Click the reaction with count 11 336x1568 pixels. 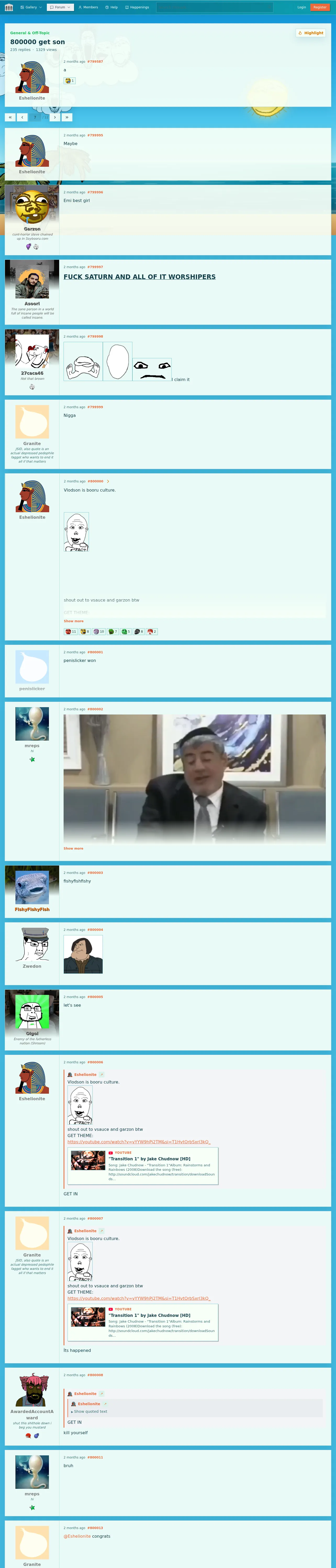point(71,632)
